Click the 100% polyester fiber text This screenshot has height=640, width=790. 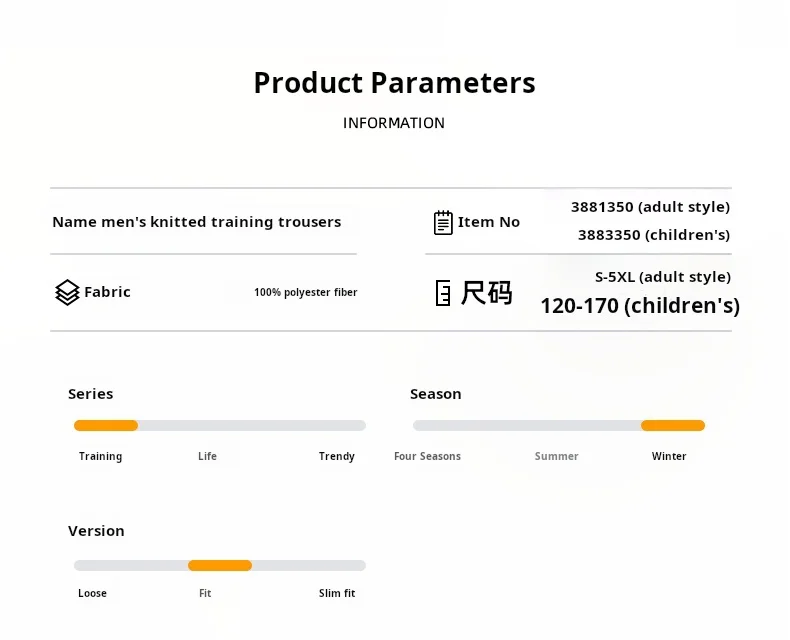tap(305, 293)
